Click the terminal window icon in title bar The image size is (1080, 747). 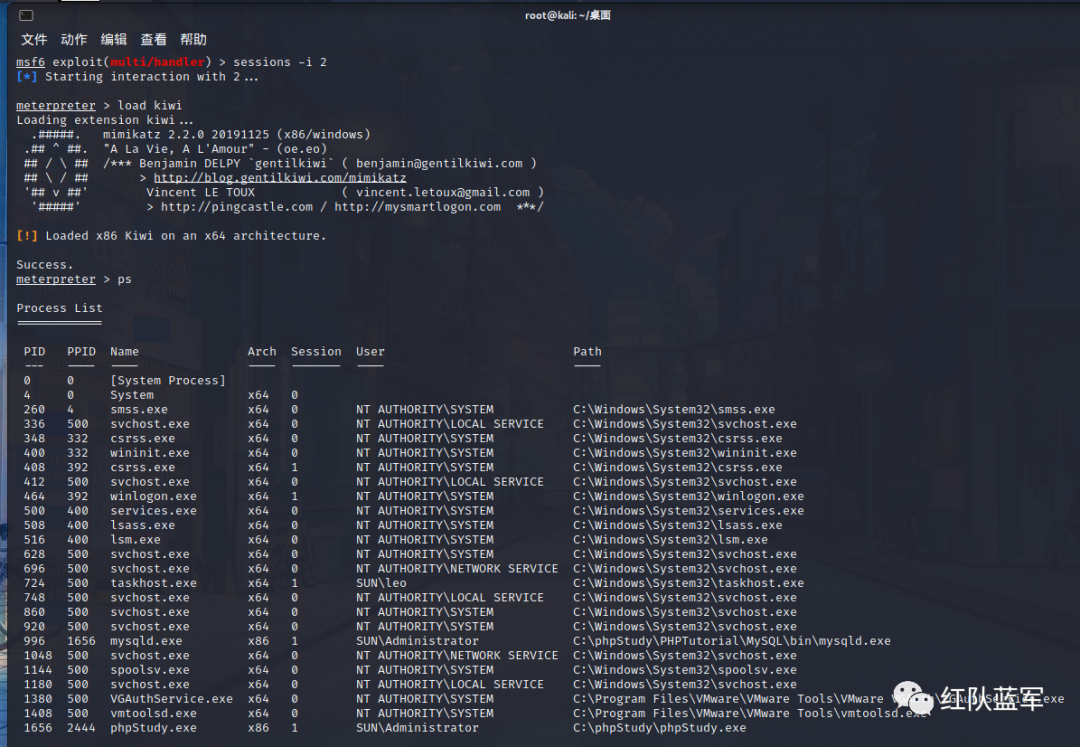(26, 15)
